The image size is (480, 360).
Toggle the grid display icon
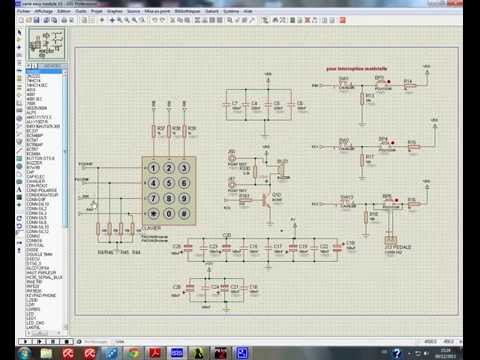[x=91, y=20]
